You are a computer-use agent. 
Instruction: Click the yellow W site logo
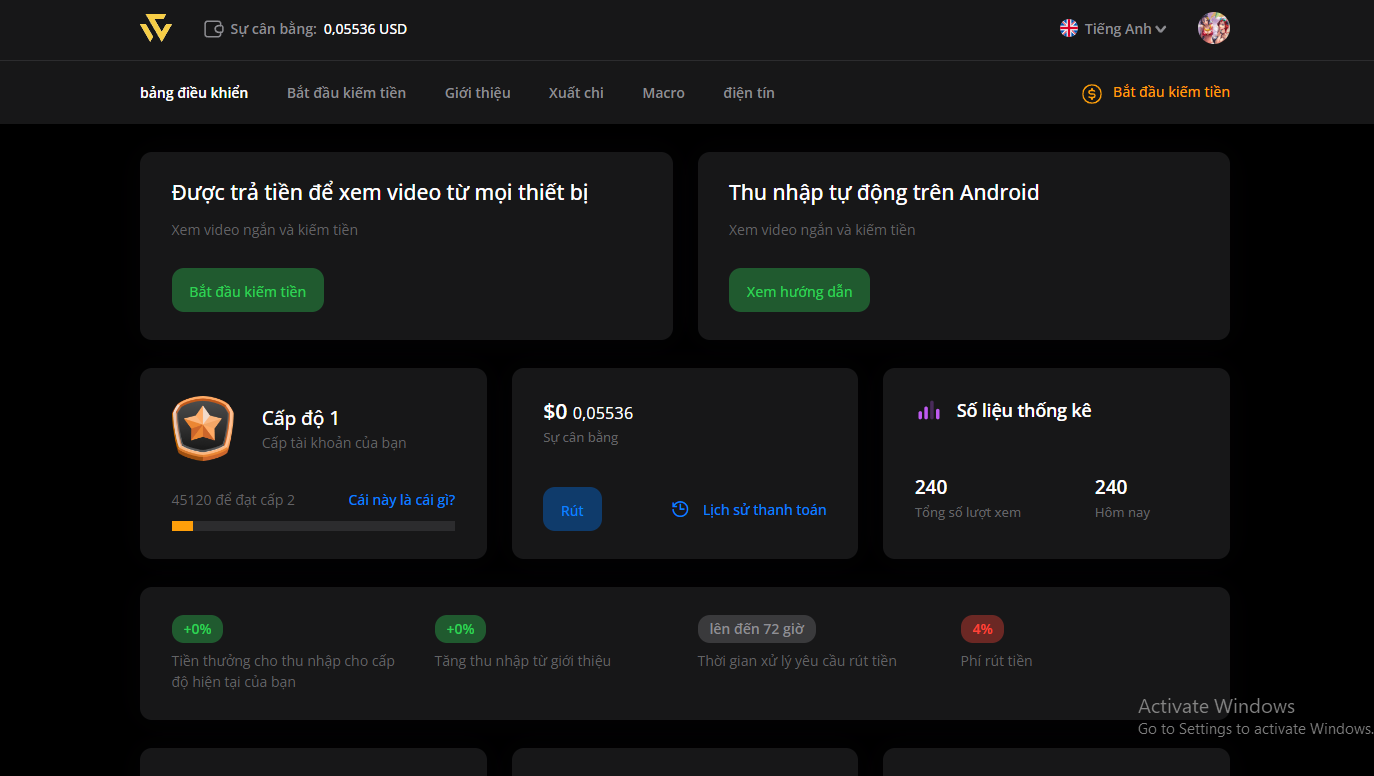point(155,28)
